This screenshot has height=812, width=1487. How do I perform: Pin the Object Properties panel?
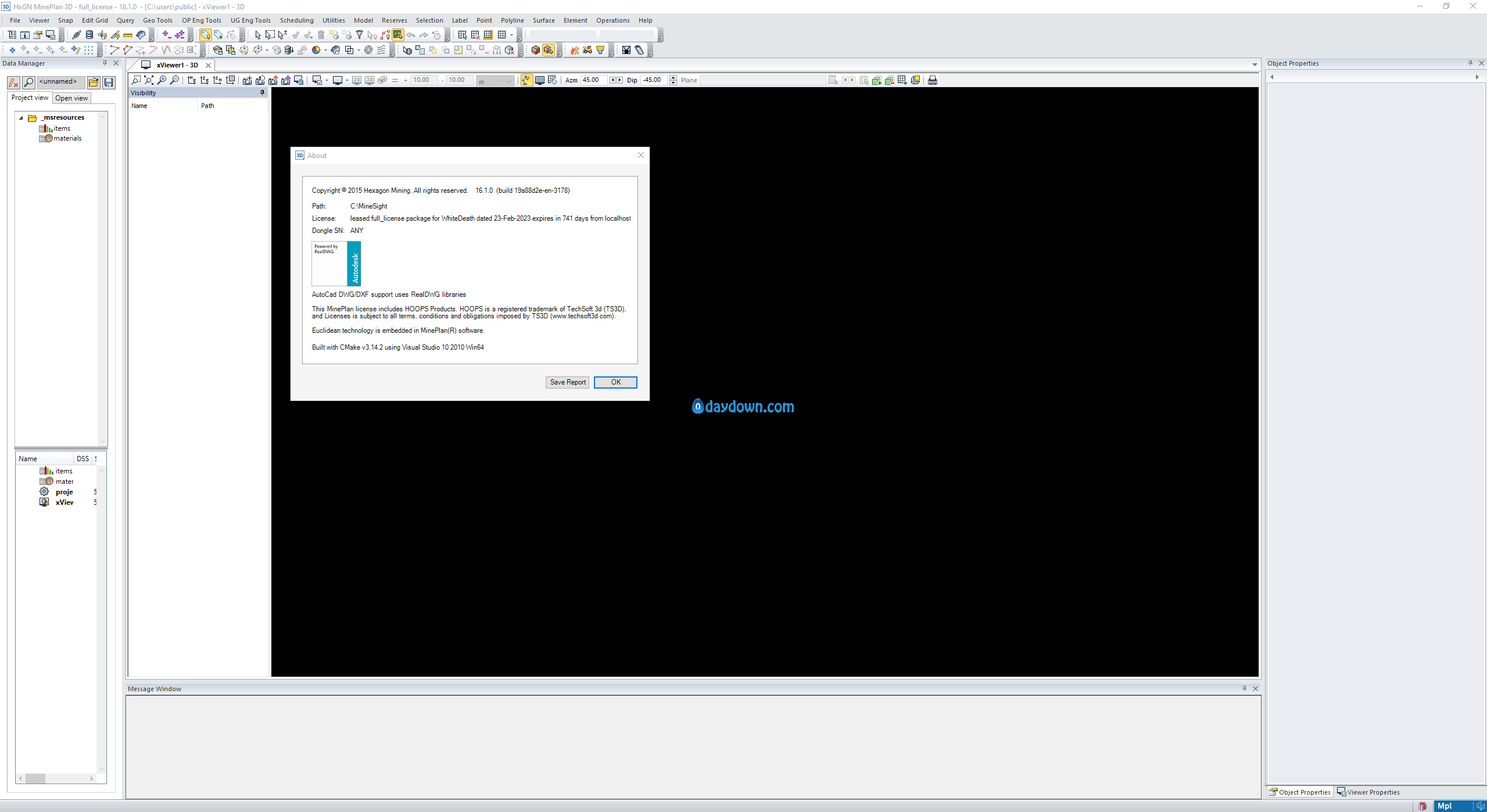(x=1470, y=63)
